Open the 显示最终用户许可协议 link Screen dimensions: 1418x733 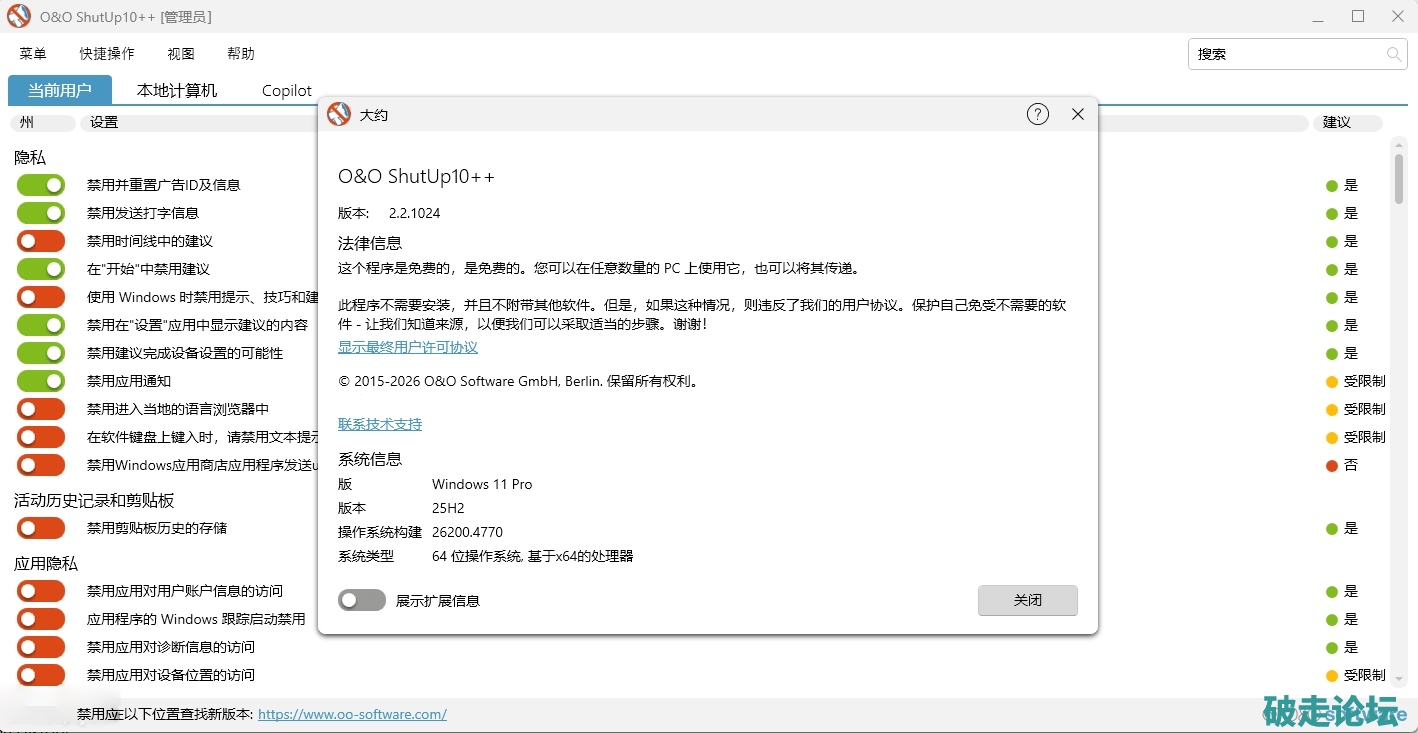pyautogui.click(x=408, y=347)
